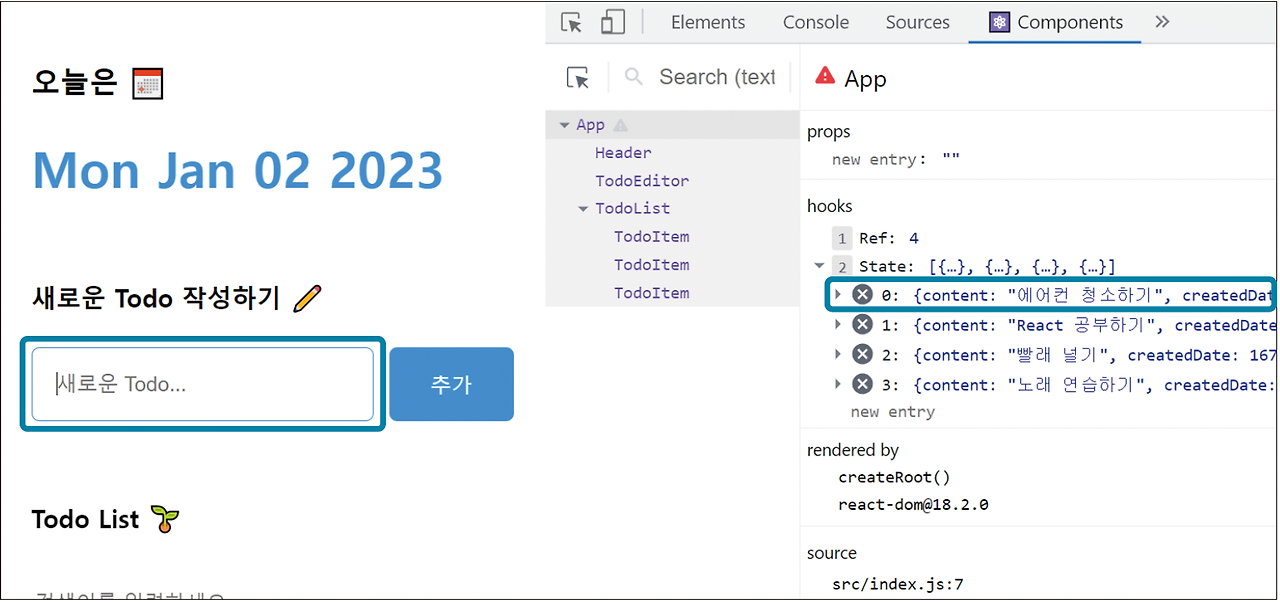Open source link src/index.js:7
The height and width of the screenshot is (602, 1280).
[897, 583]
